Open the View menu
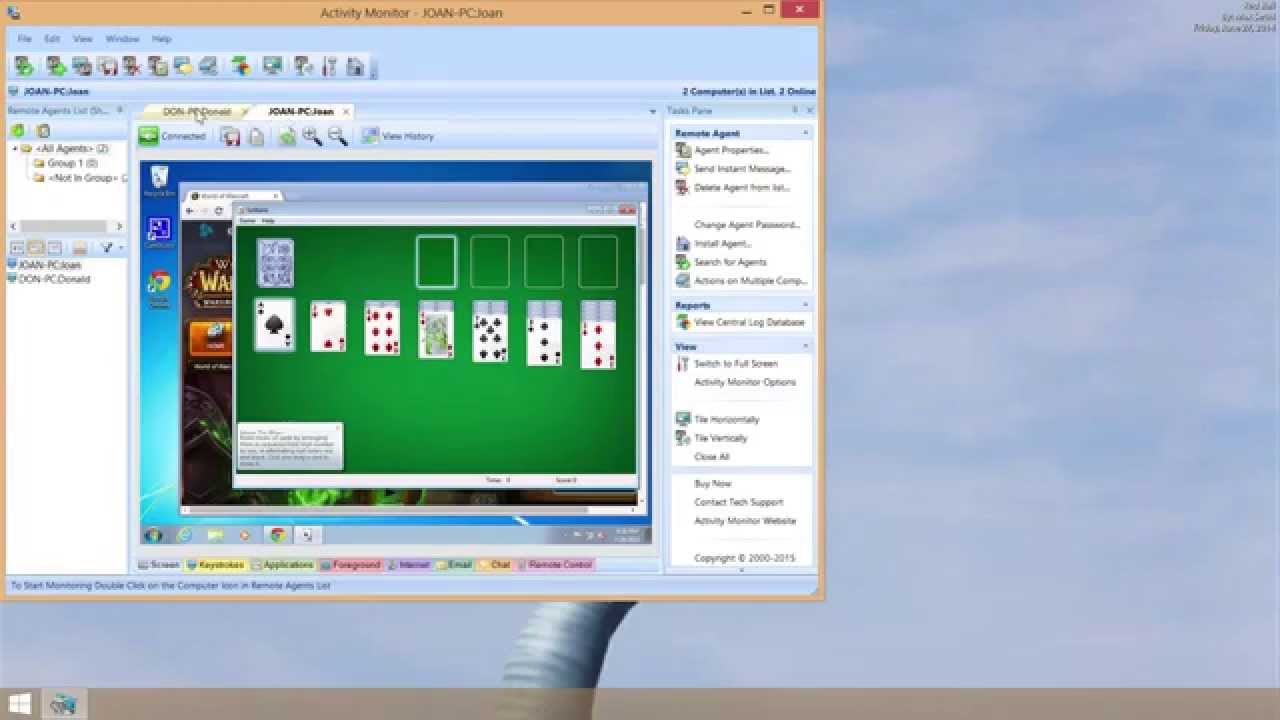Viewport: 1280px width, 720px height. pos(83,39)
